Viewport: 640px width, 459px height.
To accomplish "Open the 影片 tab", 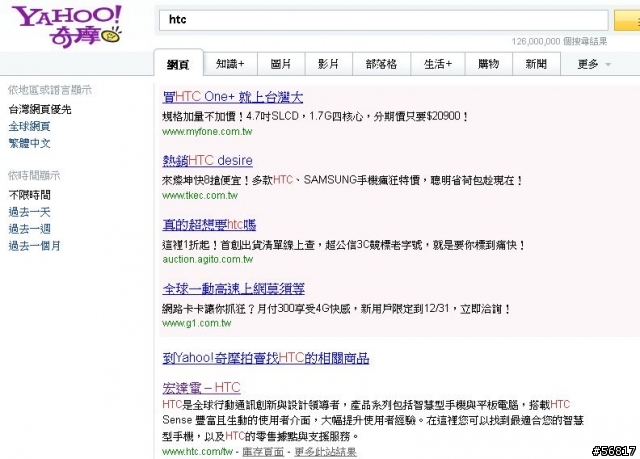I will click(x=329, y=64).
